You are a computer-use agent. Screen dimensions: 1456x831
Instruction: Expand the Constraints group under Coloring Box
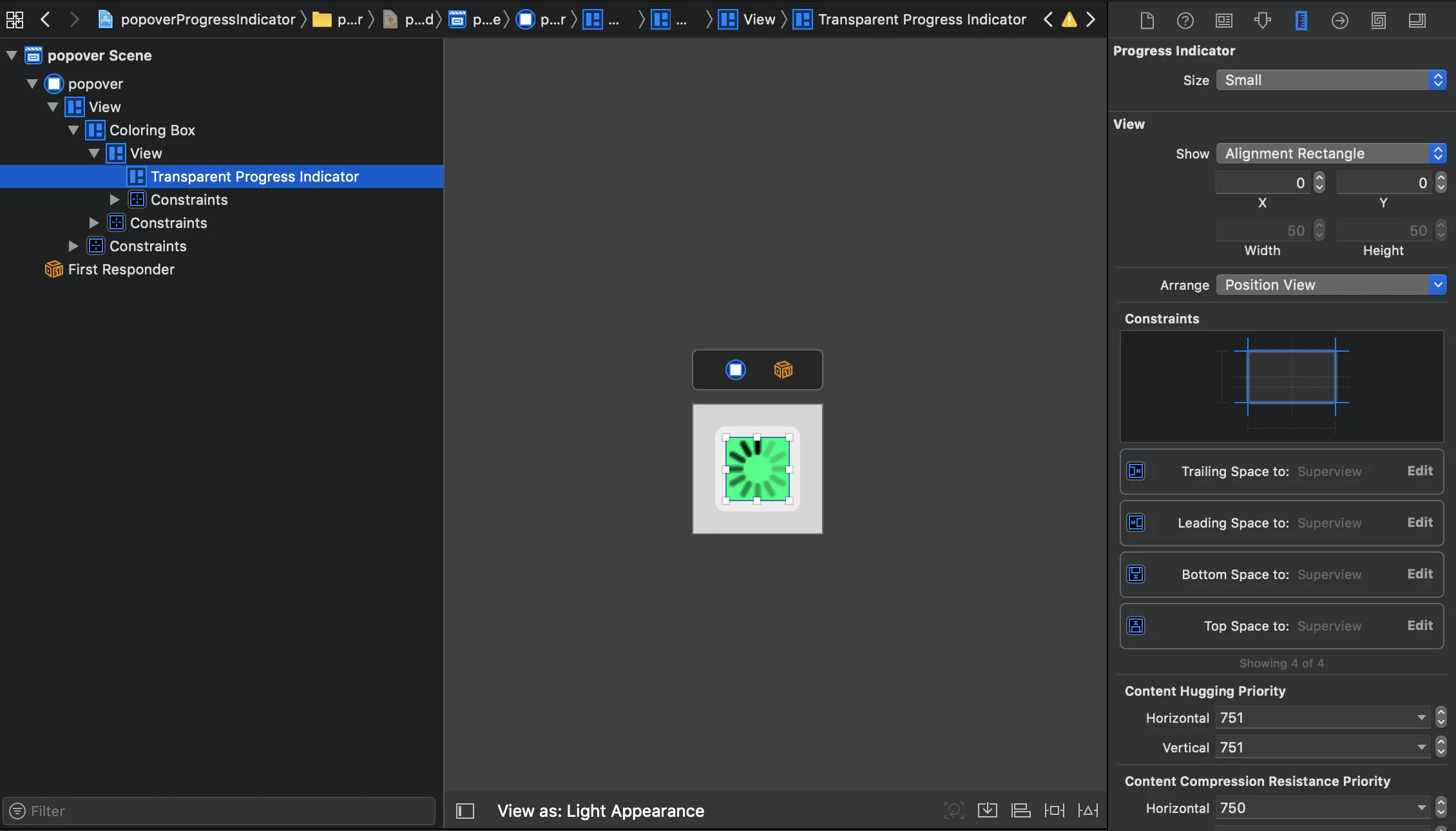(x=94, y=223)
